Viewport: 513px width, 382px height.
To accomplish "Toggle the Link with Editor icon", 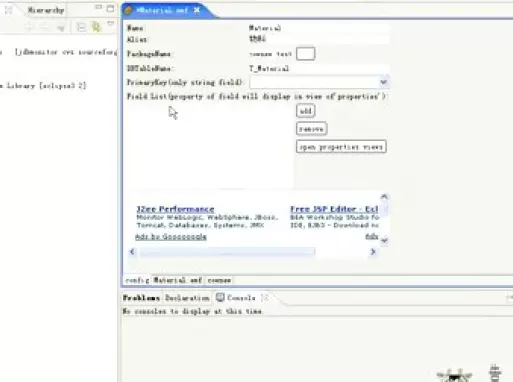I will tap(96, 27).
